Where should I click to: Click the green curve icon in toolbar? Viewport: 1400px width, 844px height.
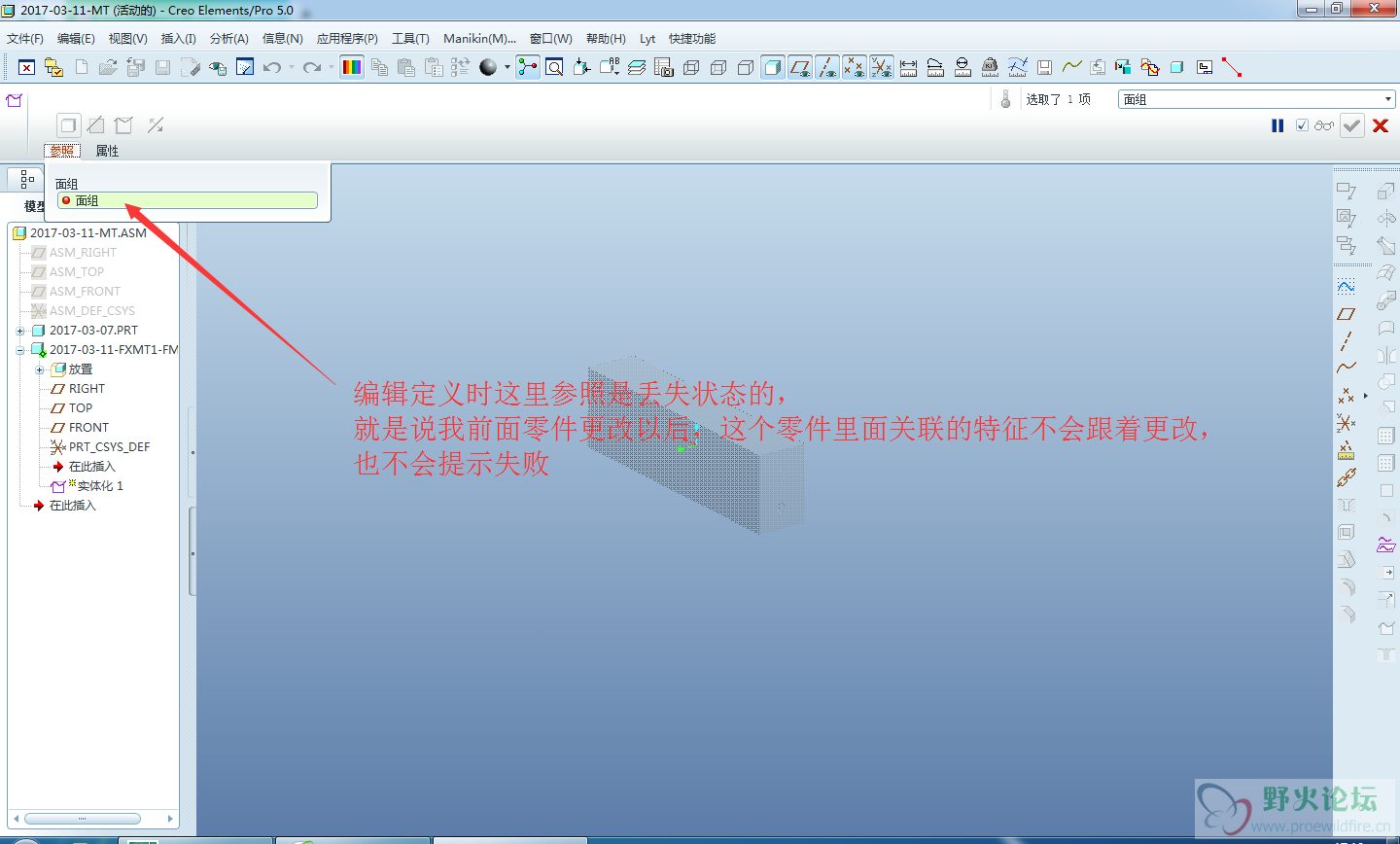[x=1072, y=67]
